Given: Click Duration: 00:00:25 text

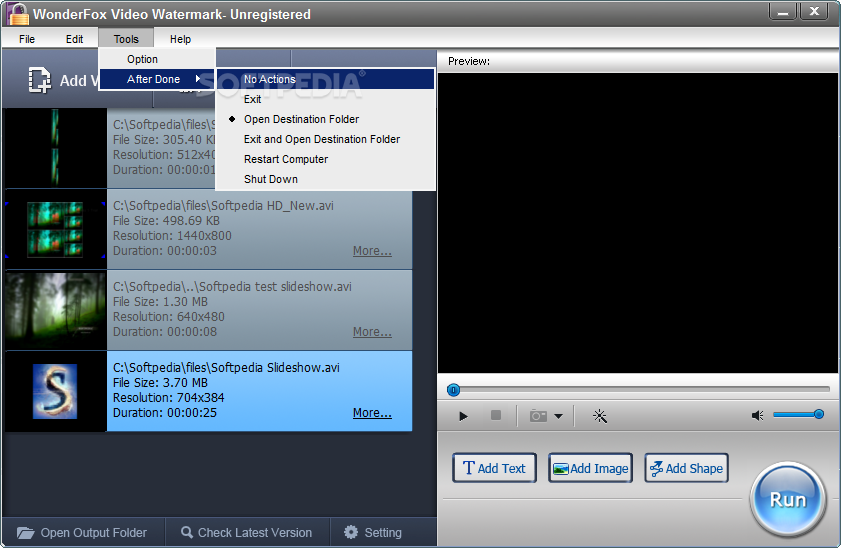Looking at the screenshot, I should [x=165, y=412].
